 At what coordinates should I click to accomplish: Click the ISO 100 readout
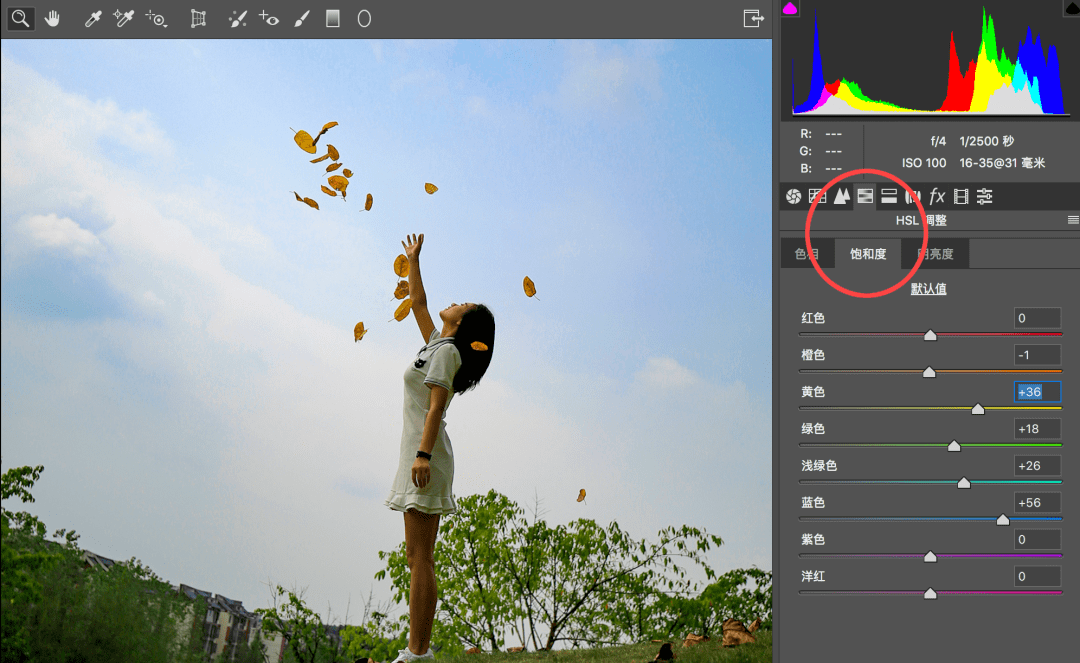click(x=924, y=163)
